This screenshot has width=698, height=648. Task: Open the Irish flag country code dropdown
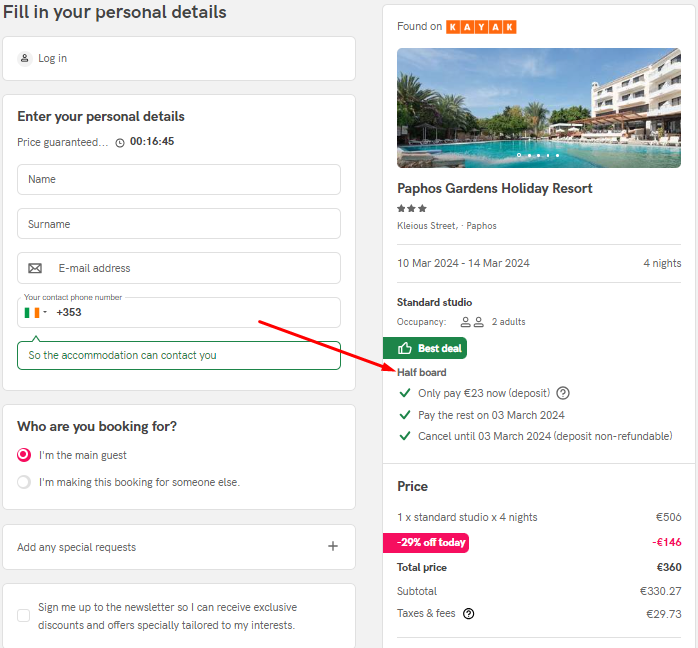pos(36,312)
